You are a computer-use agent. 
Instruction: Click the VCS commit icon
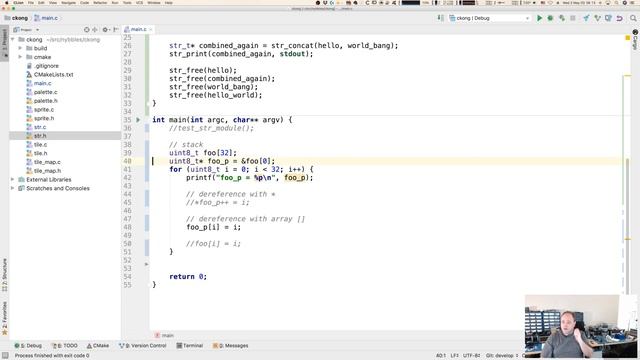coord(597,18)
